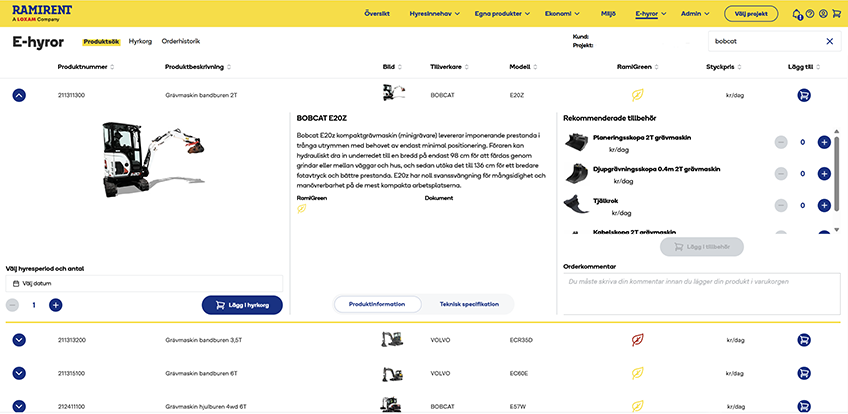Viewport: 848px width, 414px height.
Task: Collapse the expanded Bobcat E20Z row
Action: pyautogui.click(x=19, y=95)
